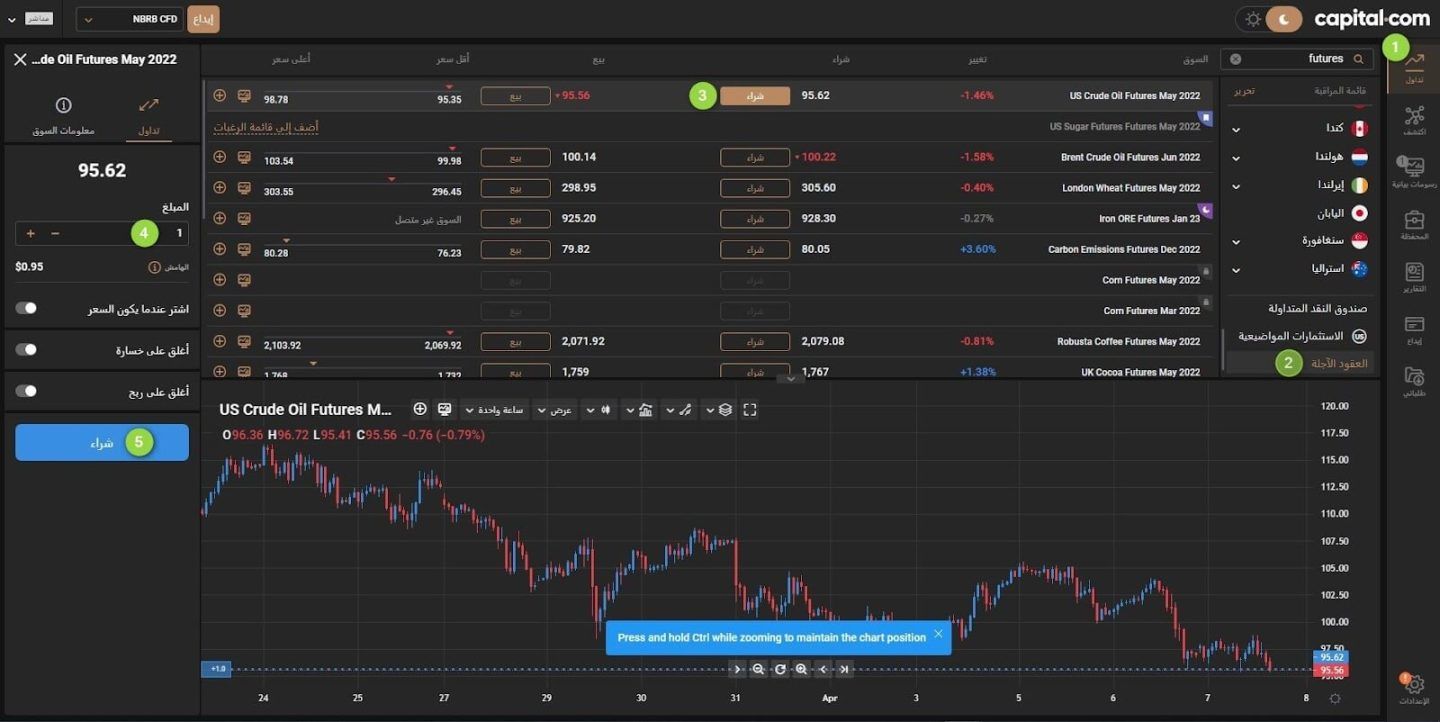Collapse the market list with the center chevron

click(x=790, y=378)
